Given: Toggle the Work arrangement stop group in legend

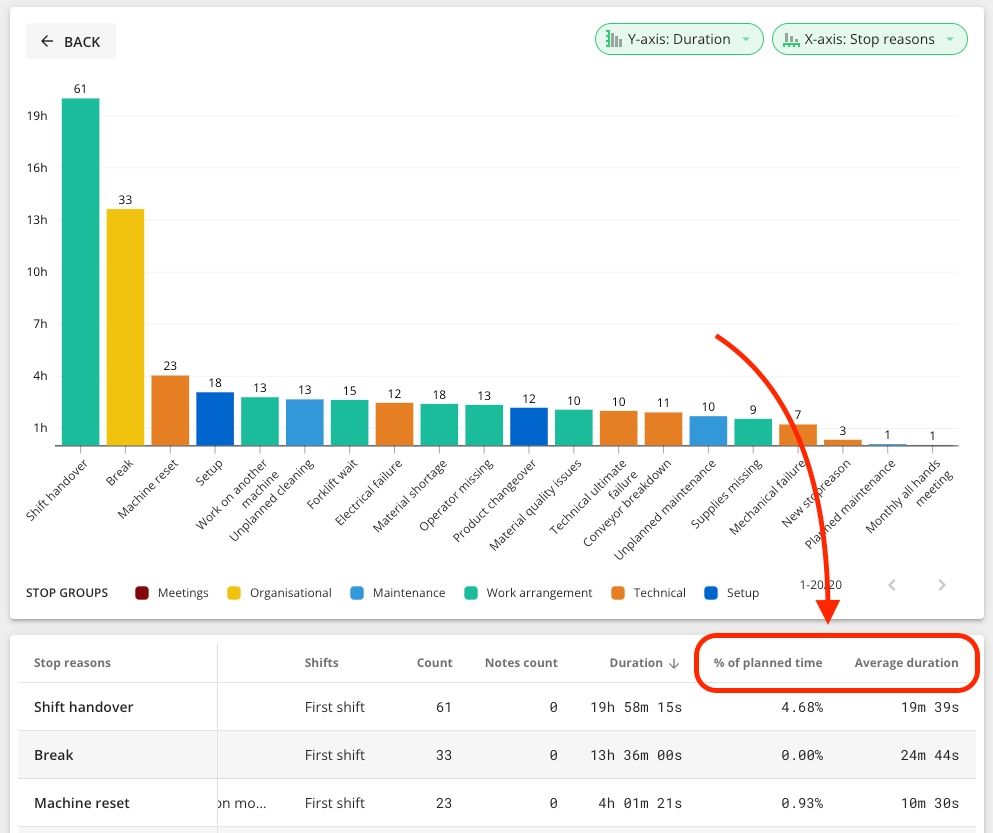Looking at the screenshot, I should [x=528, y=593].
